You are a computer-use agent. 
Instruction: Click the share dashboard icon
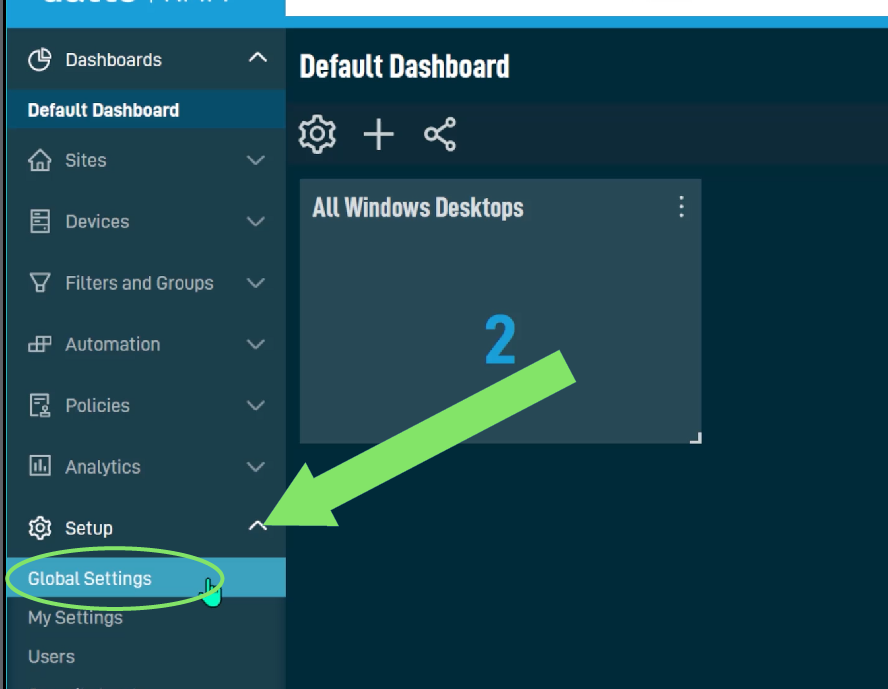coord(440,134)
